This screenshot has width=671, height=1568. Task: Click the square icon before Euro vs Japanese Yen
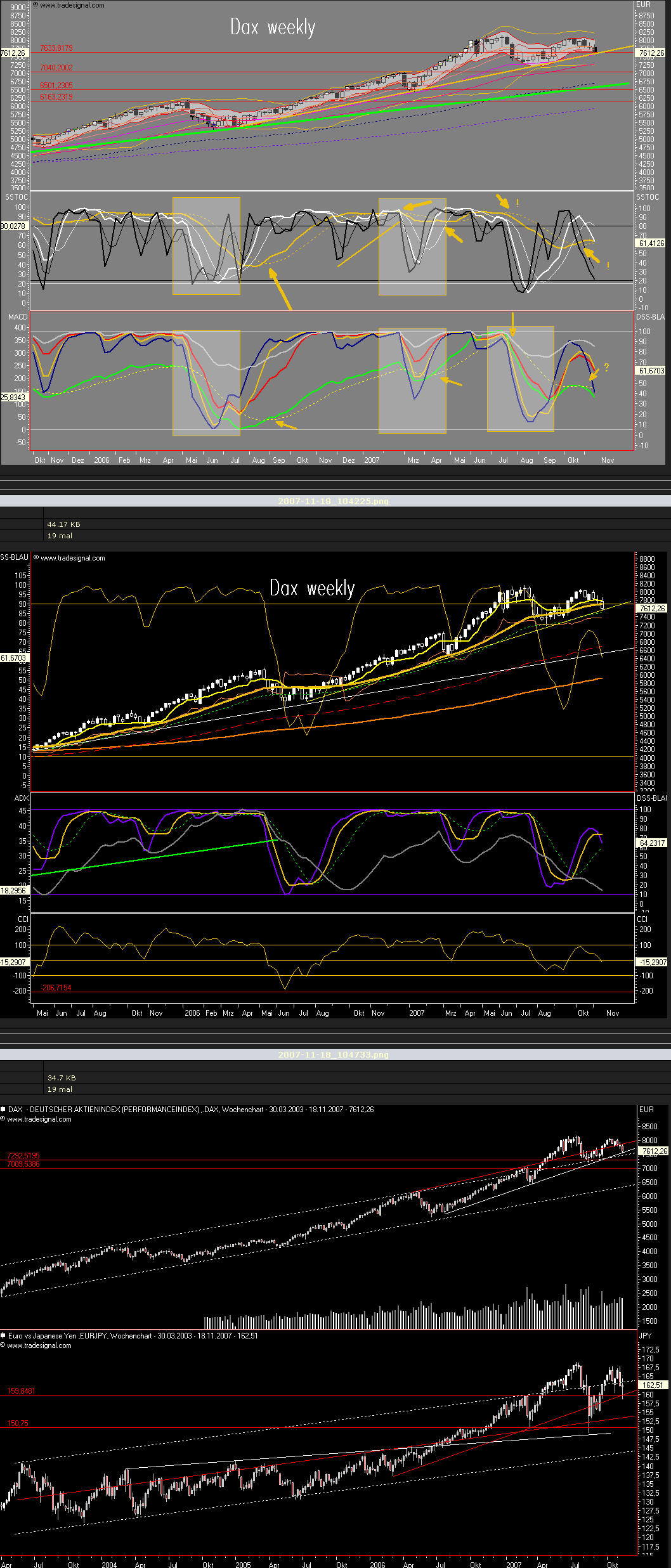click(3, 1335)
